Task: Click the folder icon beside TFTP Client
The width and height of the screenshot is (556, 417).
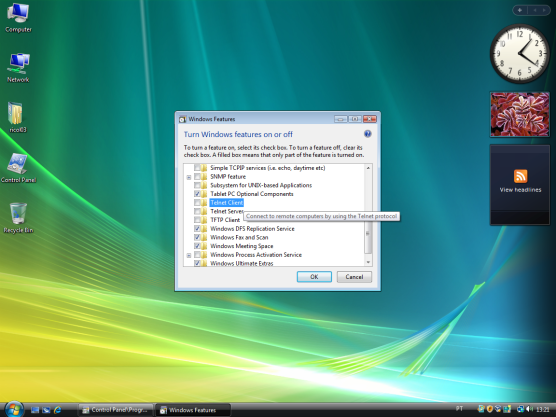Action: [x=204, y=220]
